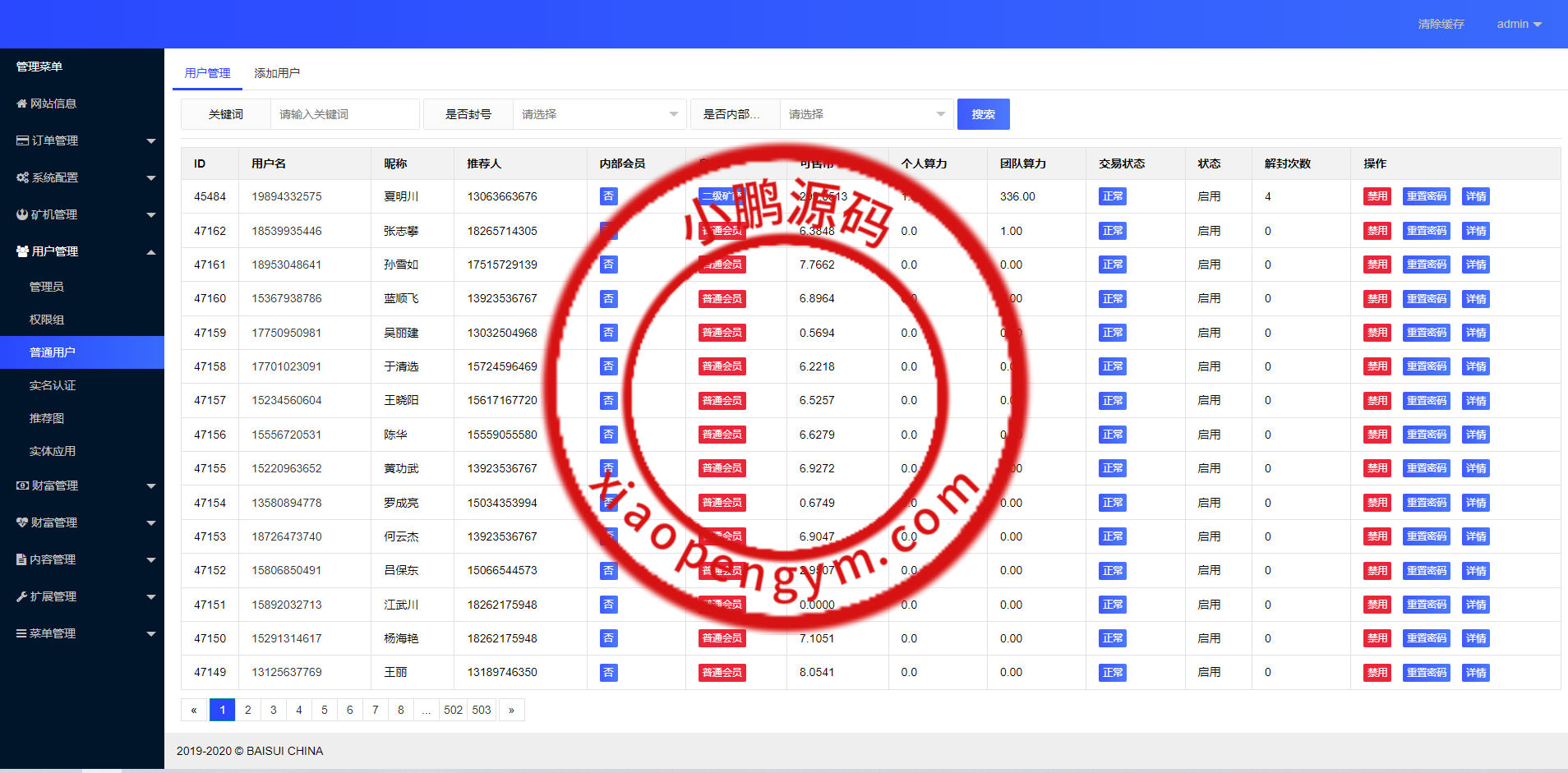Click the 清除缓存 link in the top bar

(x=1441, y=24)
